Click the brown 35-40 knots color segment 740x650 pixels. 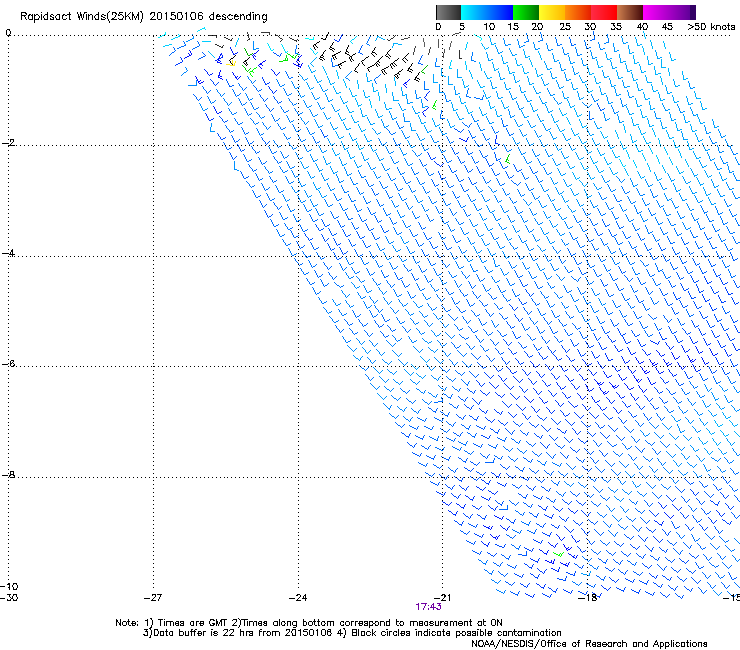[x=630, y=12]
